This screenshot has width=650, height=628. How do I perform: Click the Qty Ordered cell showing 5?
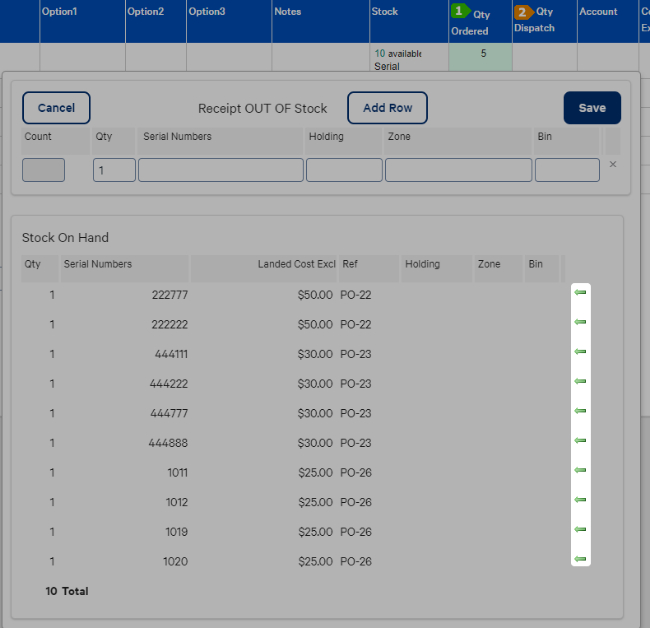click(480, 57)
